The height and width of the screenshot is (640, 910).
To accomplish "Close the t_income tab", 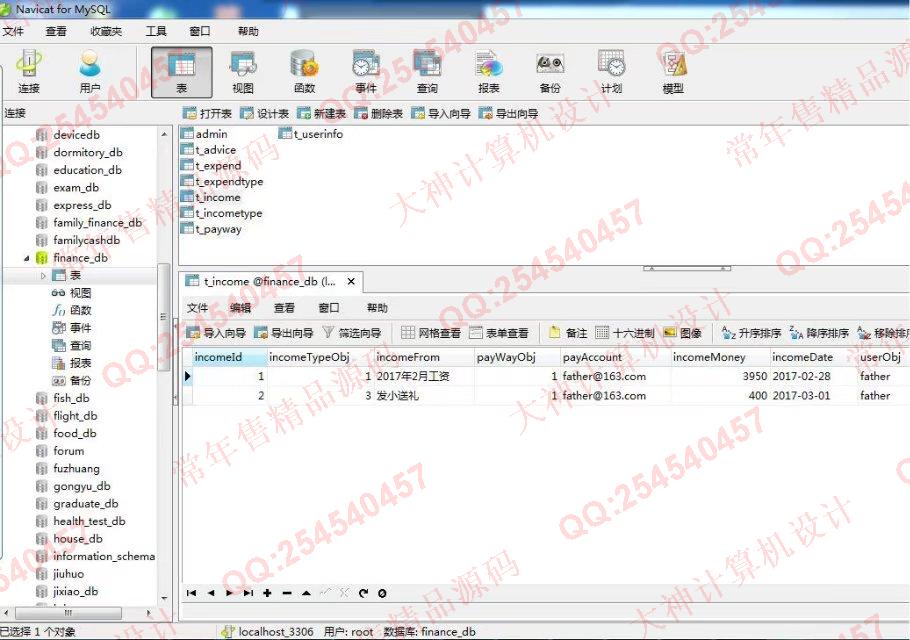I will pyautogui.click(x=351, y=281).
